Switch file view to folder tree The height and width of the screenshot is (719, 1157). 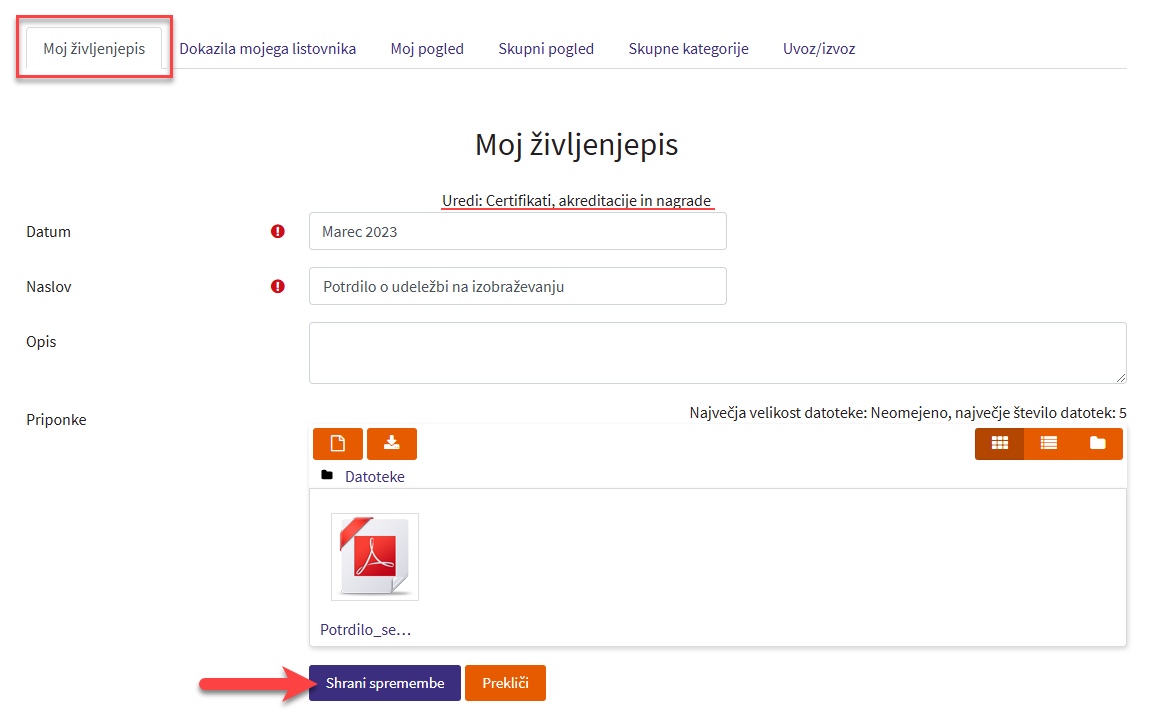coord(1097,443)
